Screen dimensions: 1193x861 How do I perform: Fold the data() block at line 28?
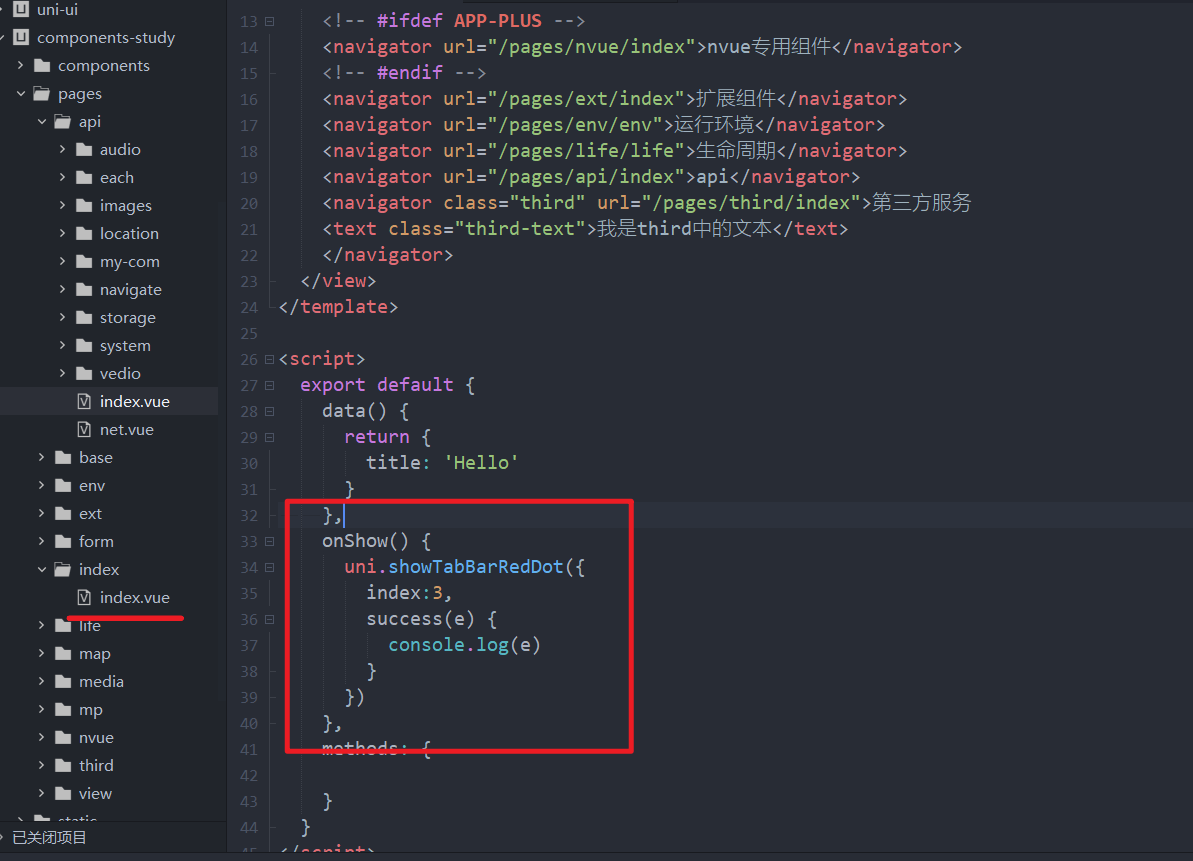269,411
